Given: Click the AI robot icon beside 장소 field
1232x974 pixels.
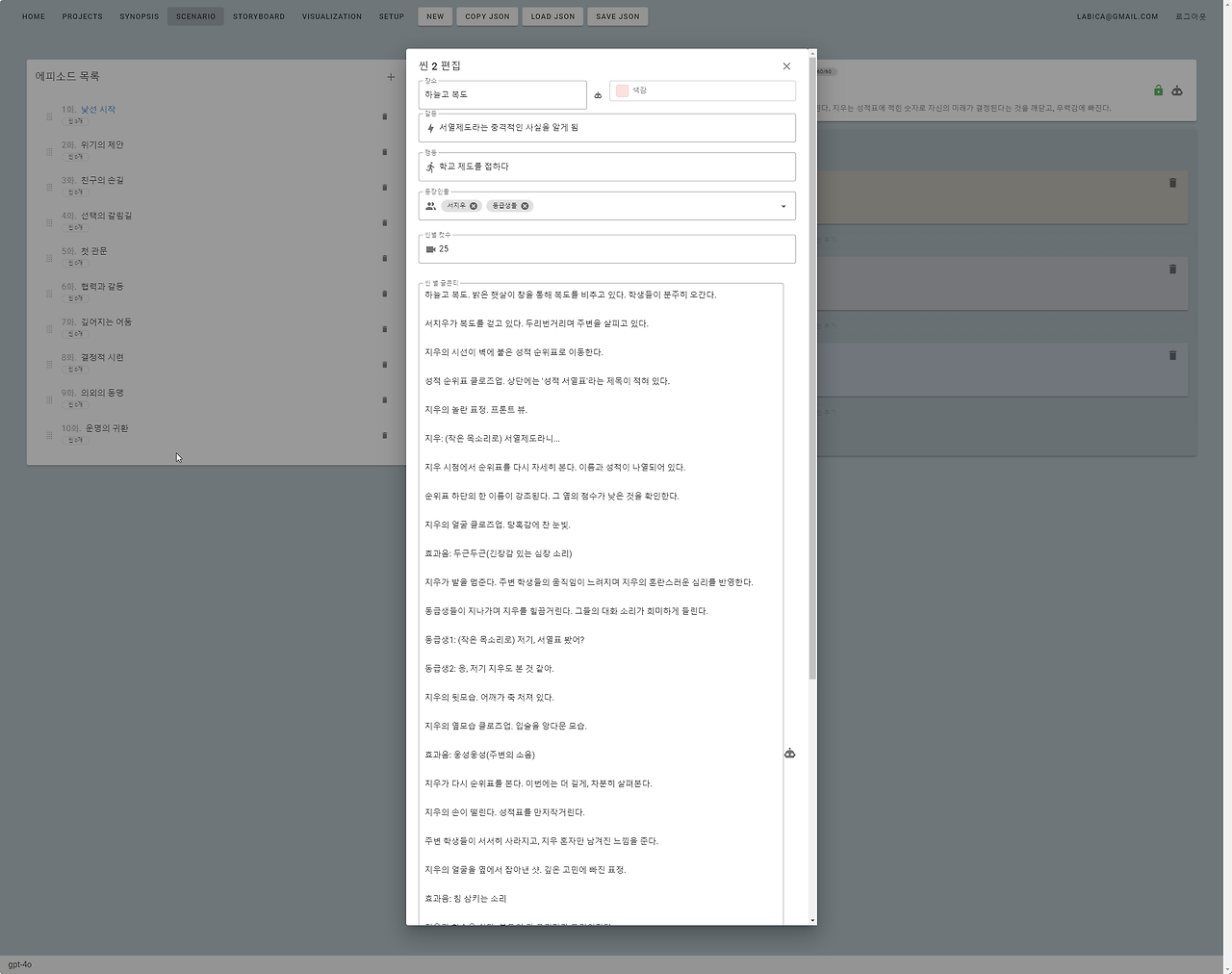Looking at the screenshot, I should pos(598,95).
